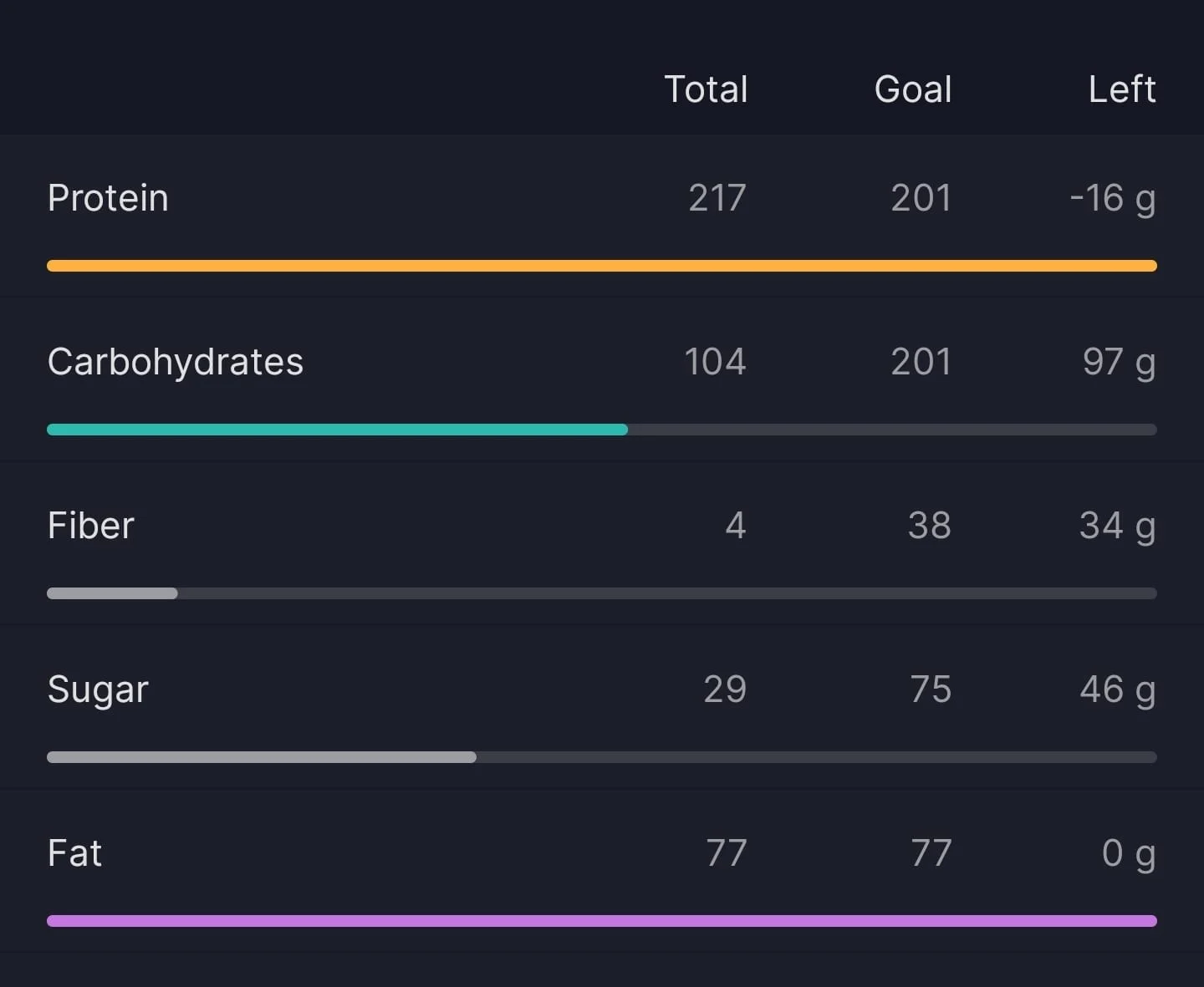Click Fiber goal value 38

pos(930,526)
